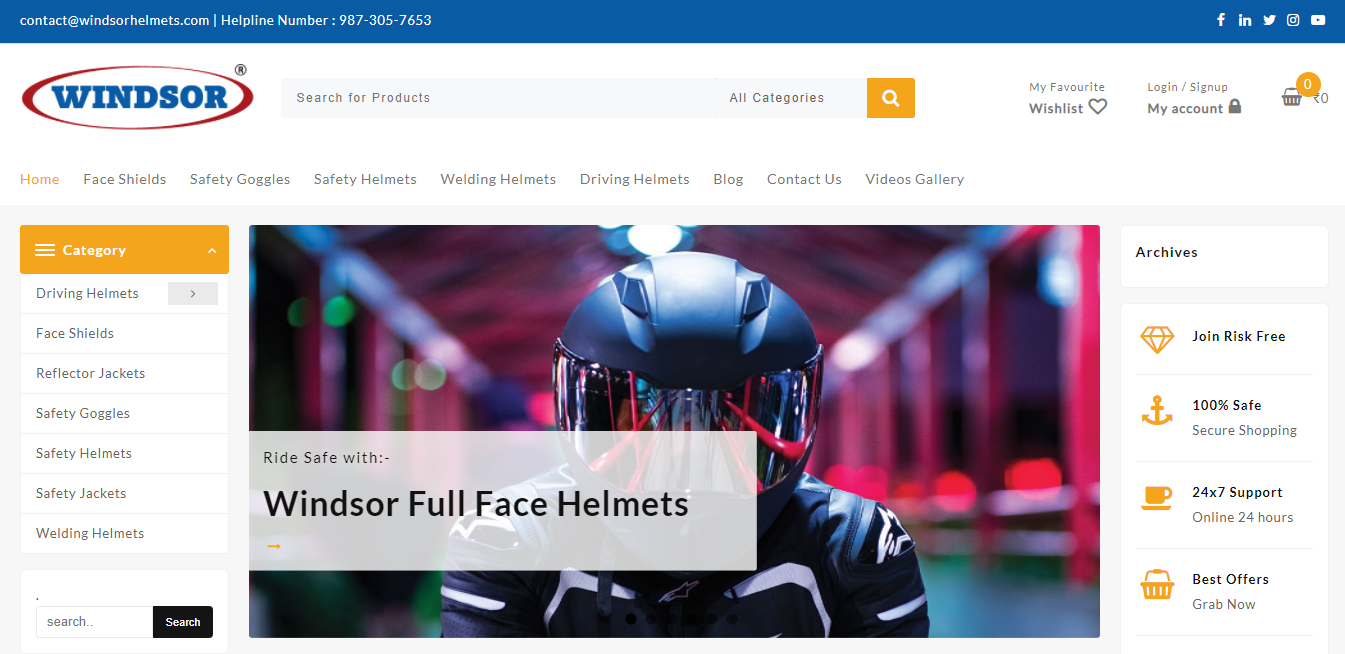This screenshot has width=1345, height=654.
Task: Expand the Driving Helmets submenu arrow
Action: (x=193, y=294)
